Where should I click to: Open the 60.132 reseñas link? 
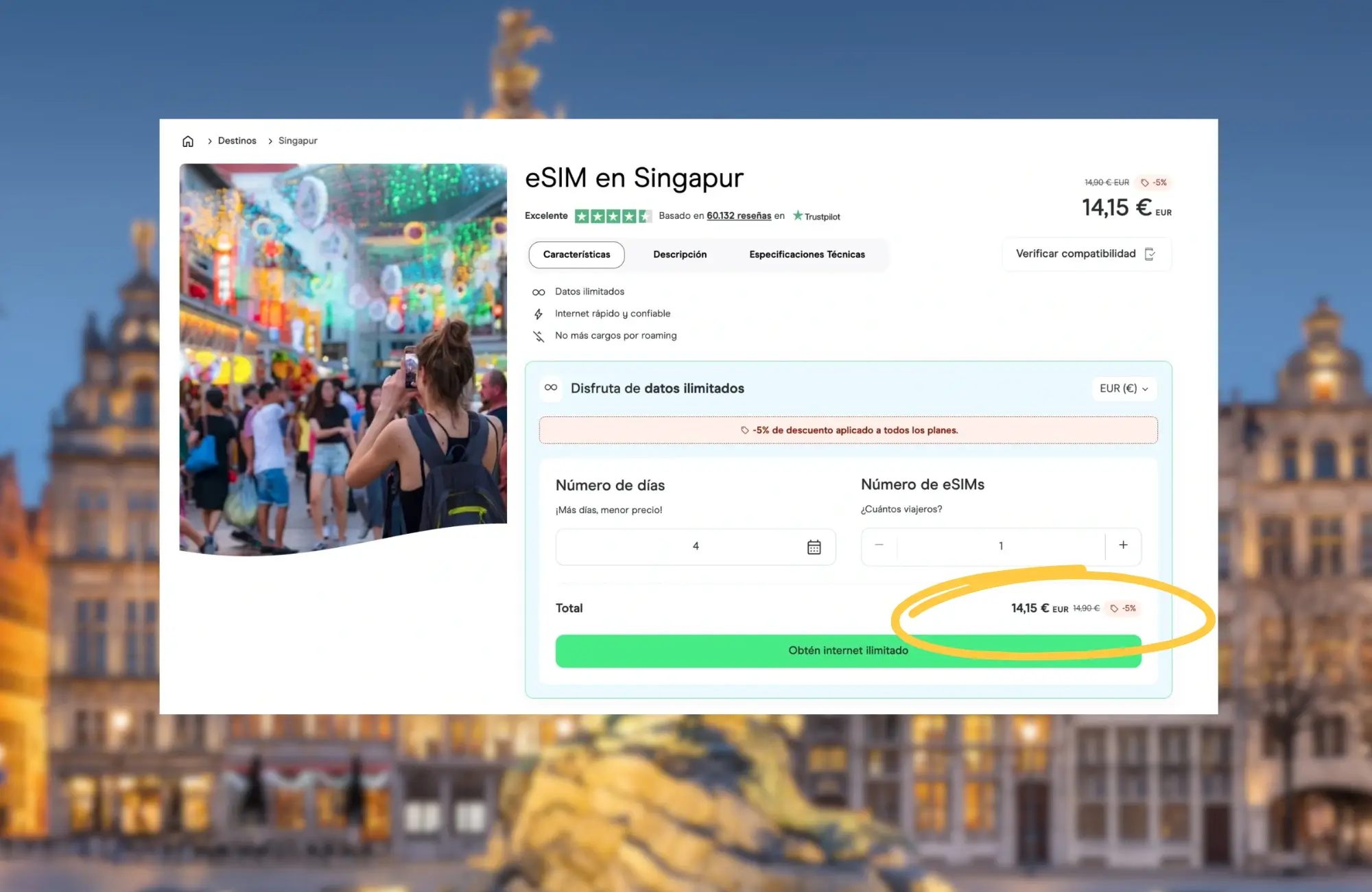739,215
